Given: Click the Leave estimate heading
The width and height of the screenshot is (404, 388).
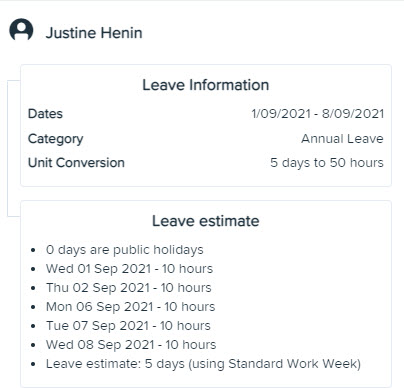Looking at the screenshot, I should point(206,221).
